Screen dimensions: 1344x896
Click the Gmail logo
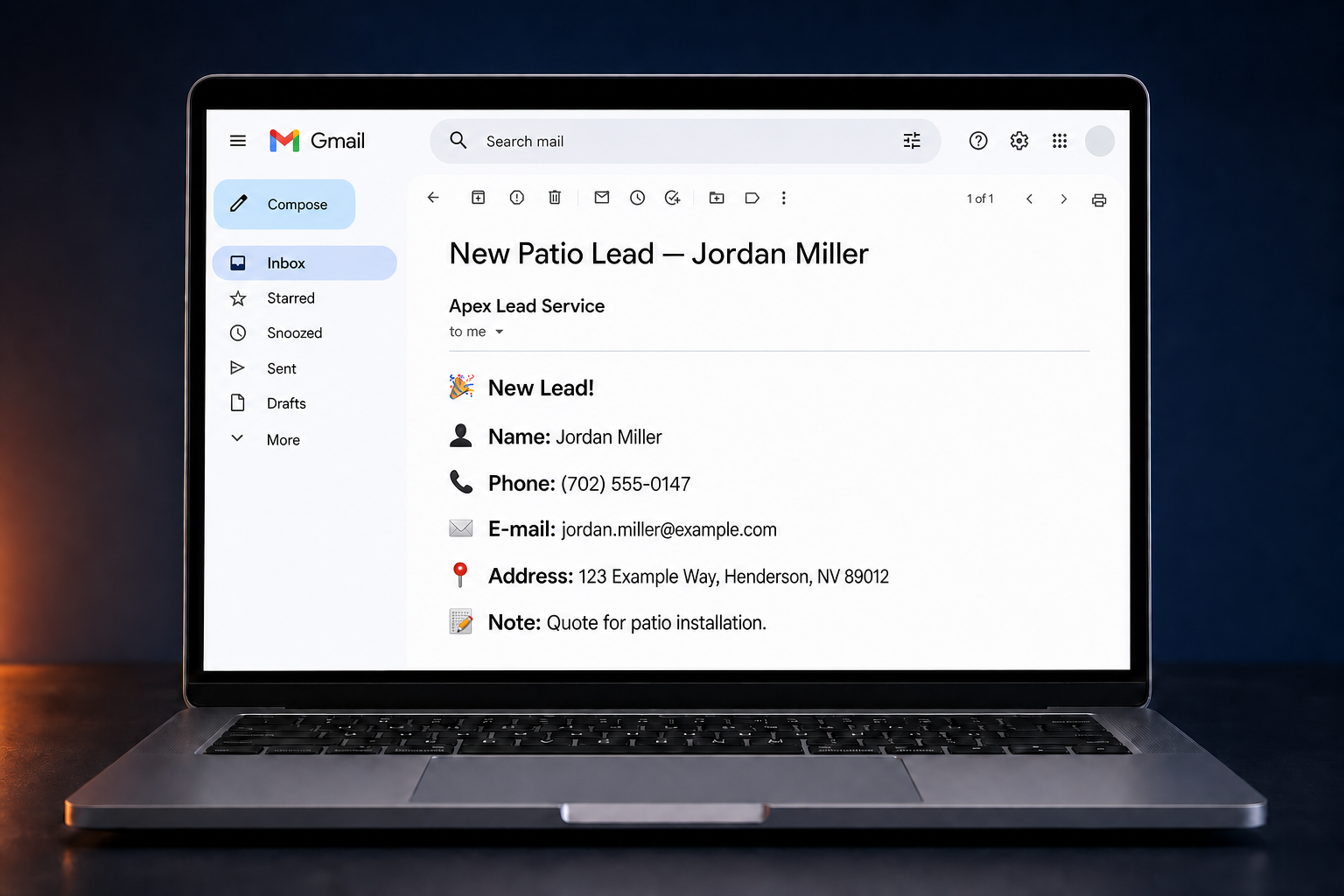(317, 141)
